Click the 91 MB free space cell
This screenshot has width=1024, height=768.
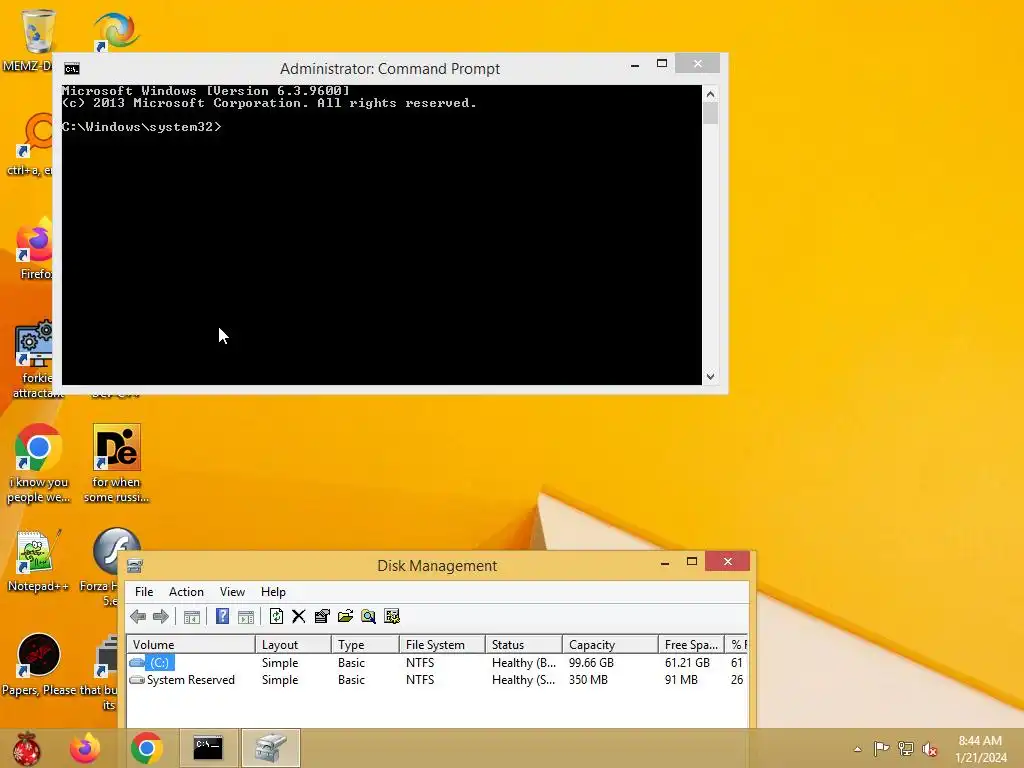681,680
